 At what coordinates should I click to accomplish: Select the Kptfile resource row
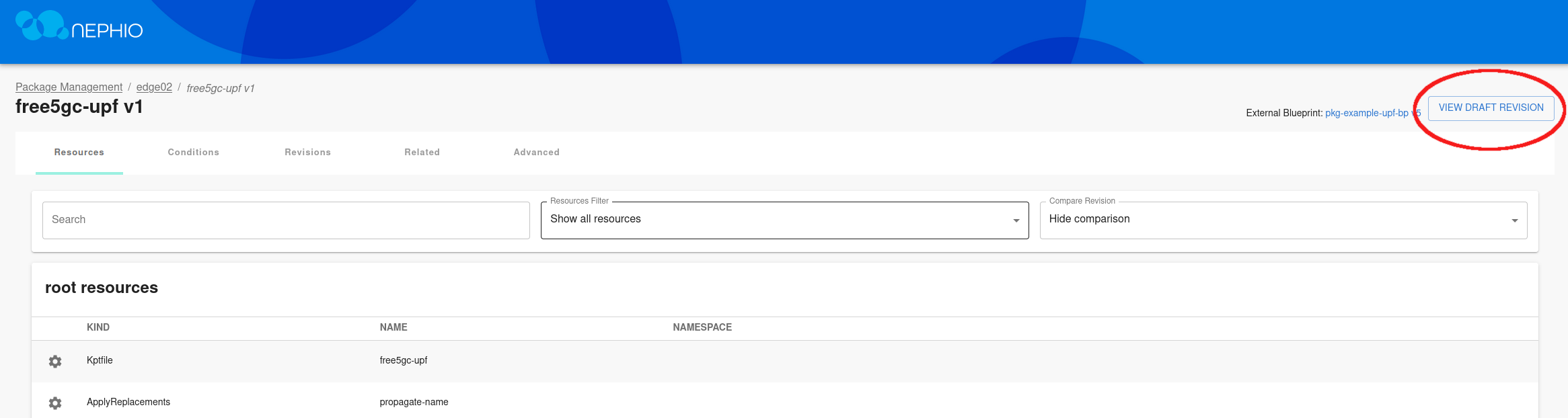coord(404,361)
